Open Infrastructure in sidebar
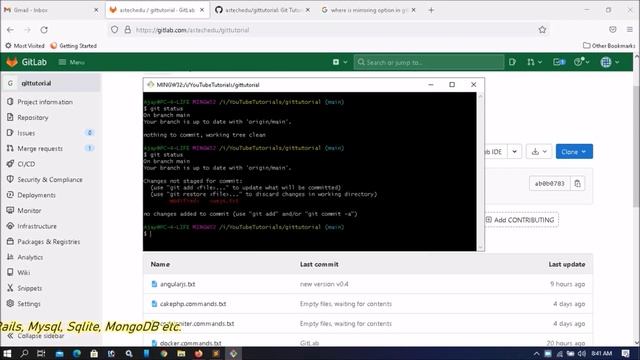This screenshot has height=360, width=640. 37,226
